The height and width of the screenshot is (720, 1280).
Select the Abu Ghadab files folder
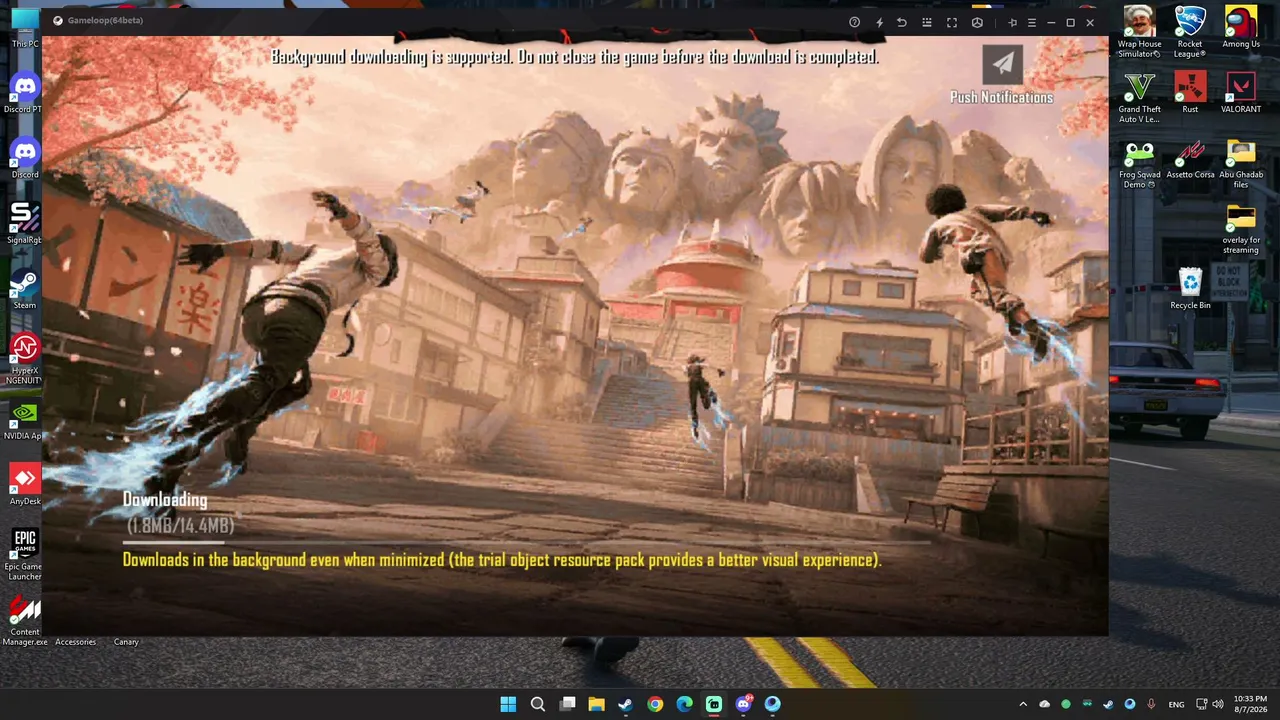1241,164
